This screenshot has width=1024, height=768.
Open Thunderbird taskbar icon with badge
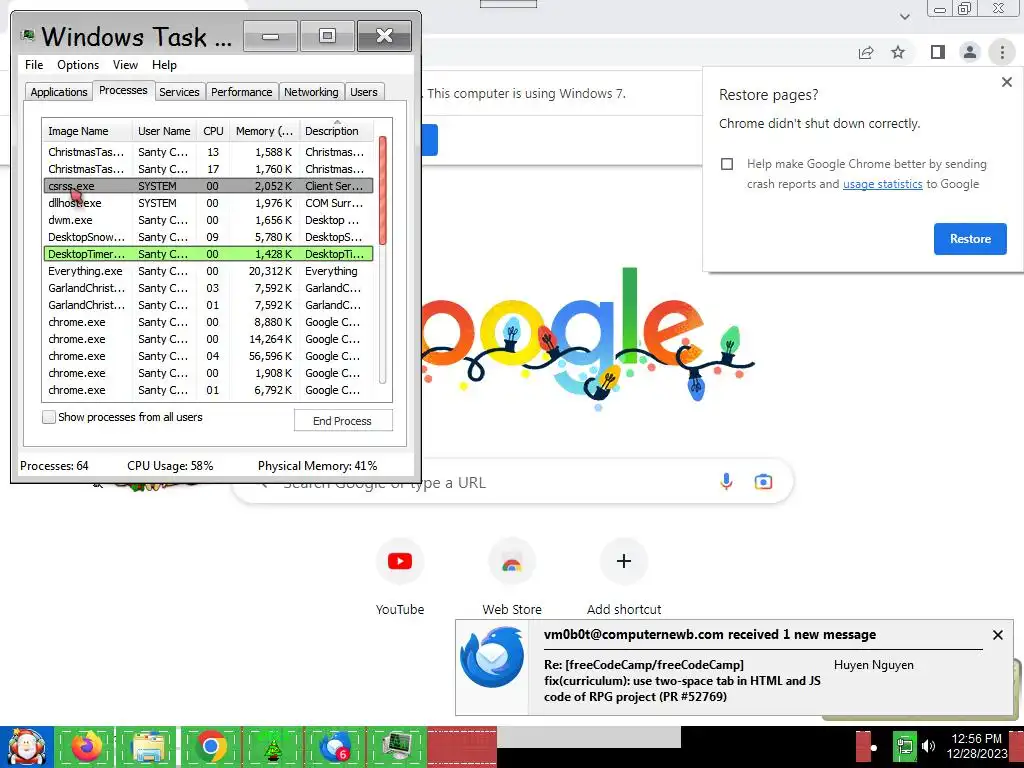[x=335, y=746]
